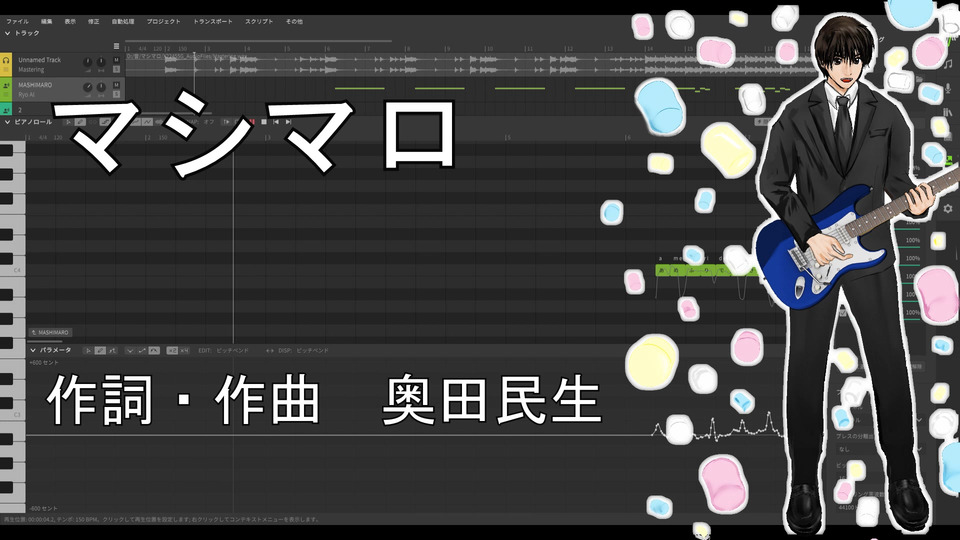Open the 修正 menu
The height and width of the screenshot is (540, 960).
pyautogui.click(x=94, y=21)
